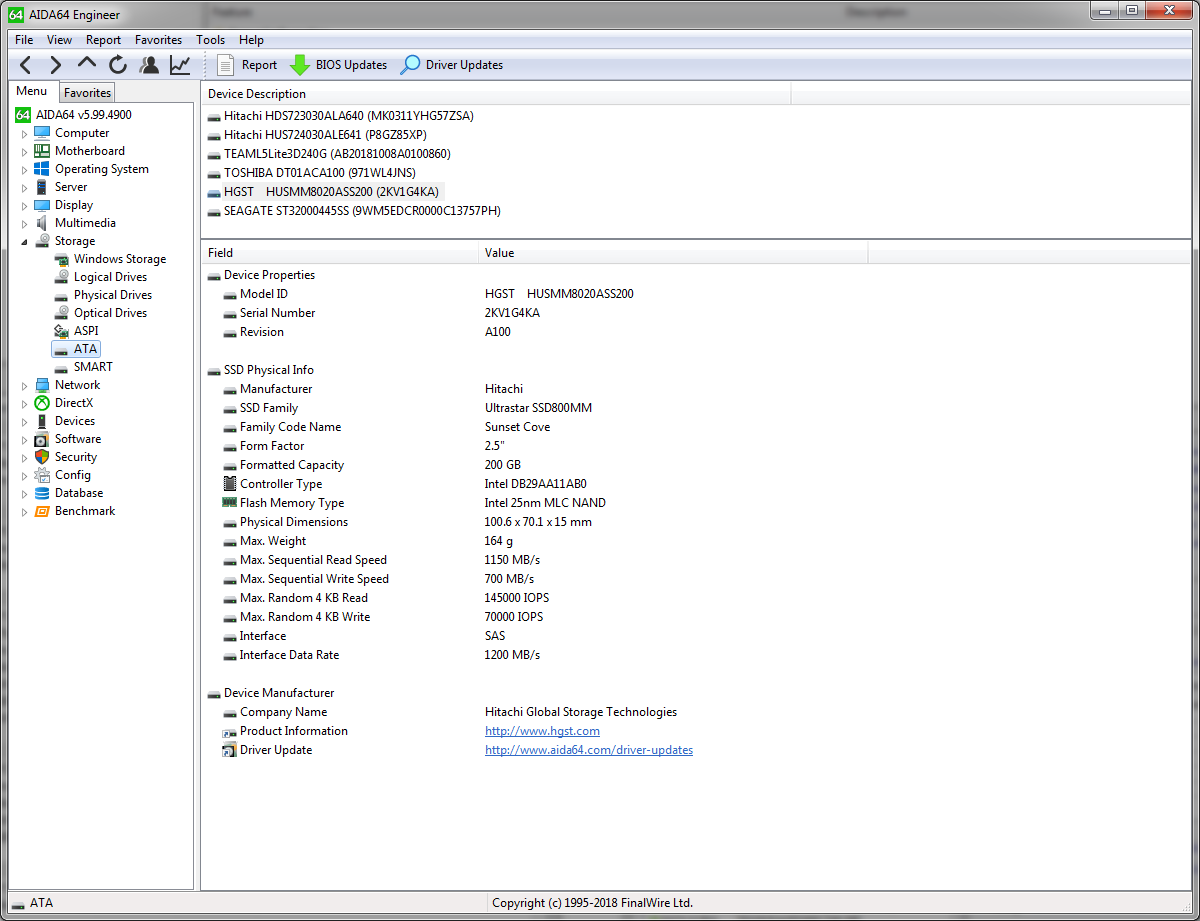
Task: Select TEAML5Lite3D240G device row
Action: (x=337, y=154)
